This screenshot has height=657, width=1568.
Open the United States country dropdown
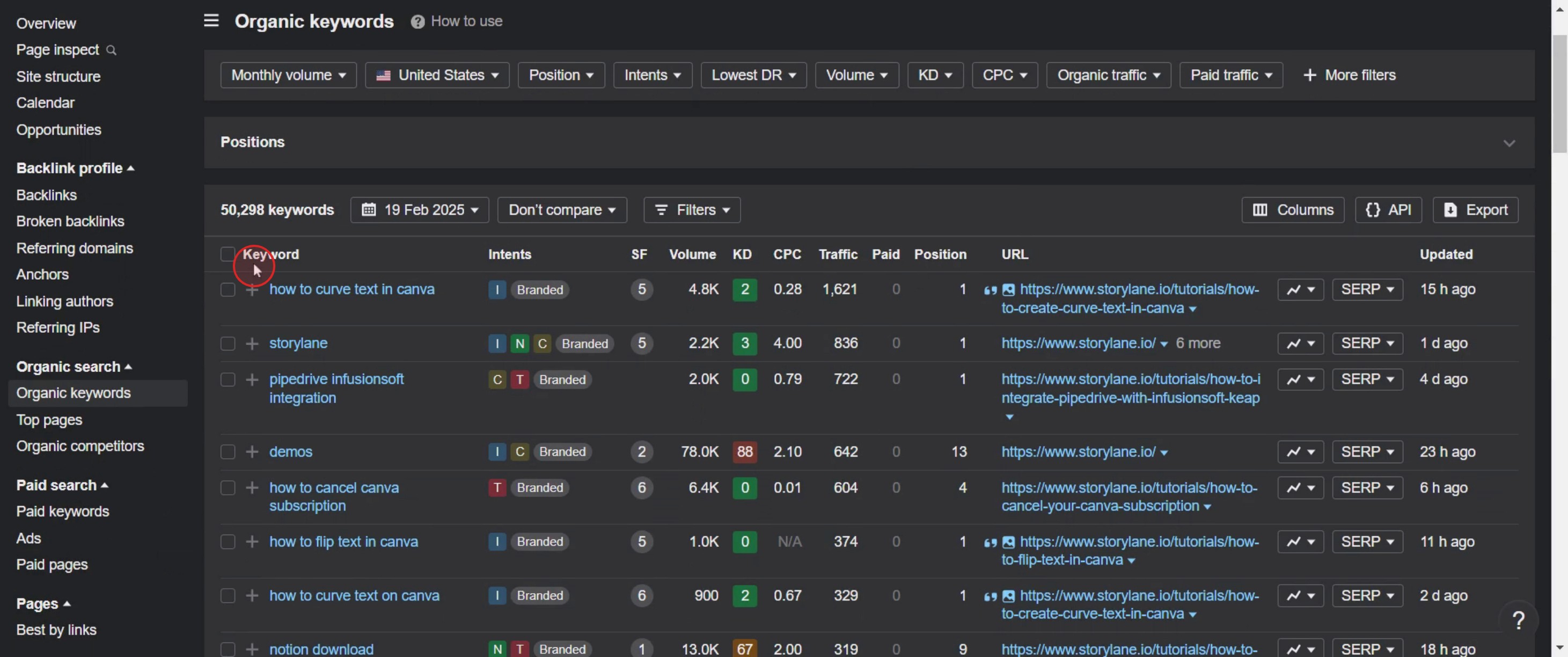(437, 76)
